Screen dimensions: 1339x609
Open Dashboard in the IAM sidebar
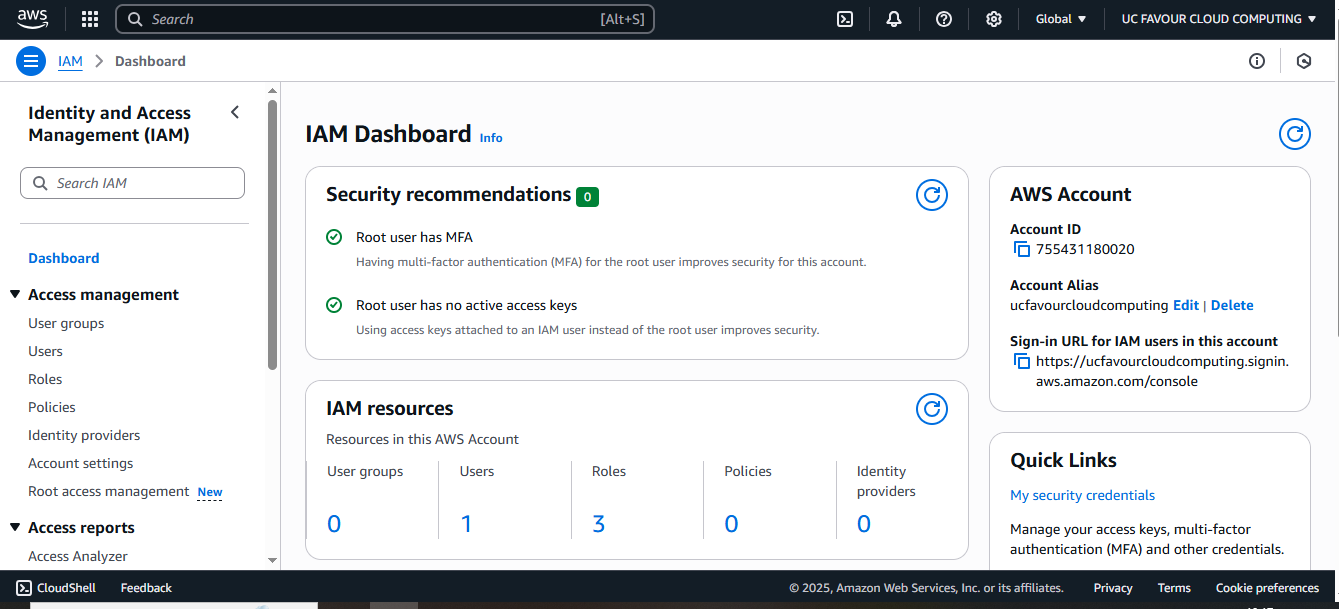[64, 258]
